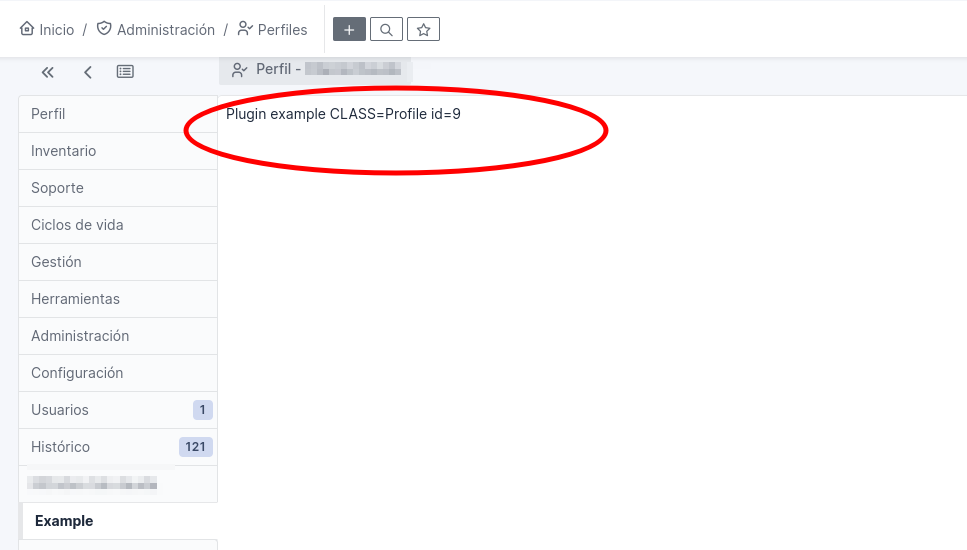
Task: Switch to the Inventario tab
Action: [x=118, y=151]
